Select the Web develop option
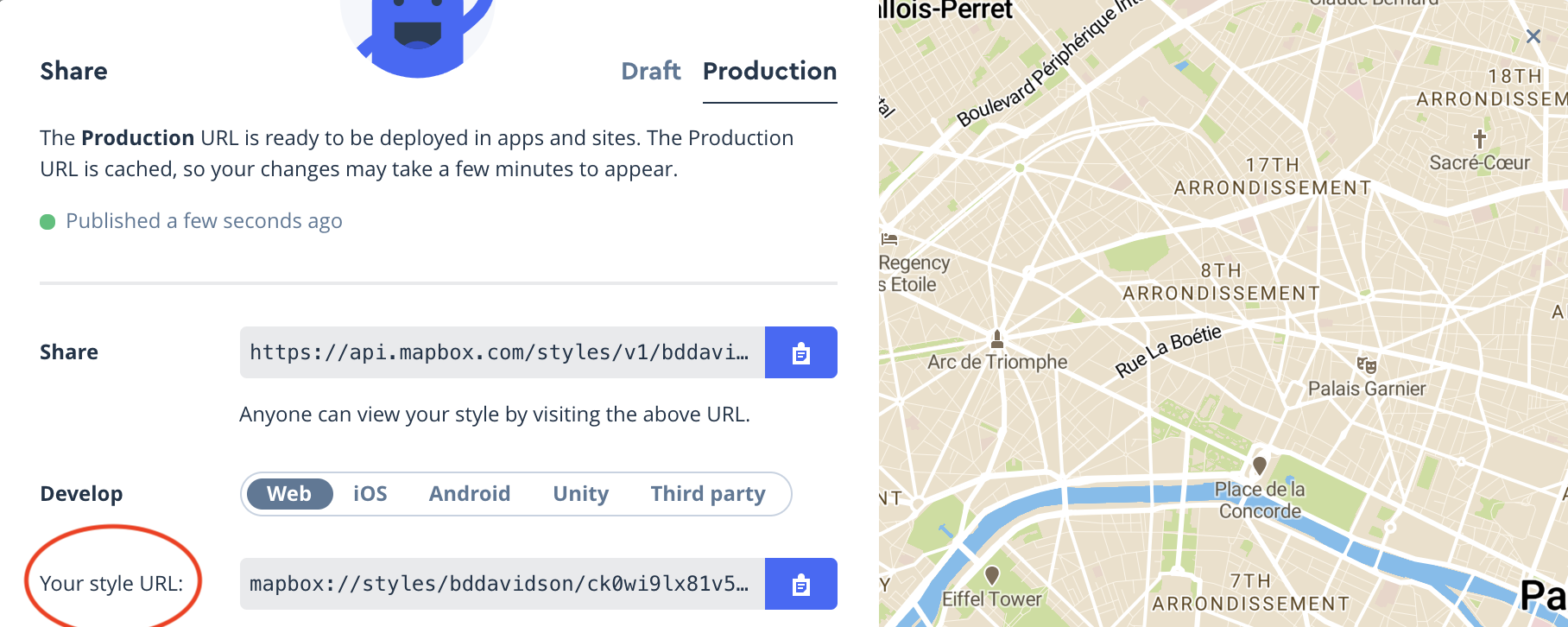Screen dimensions: 1568x627 click(289, 494)
